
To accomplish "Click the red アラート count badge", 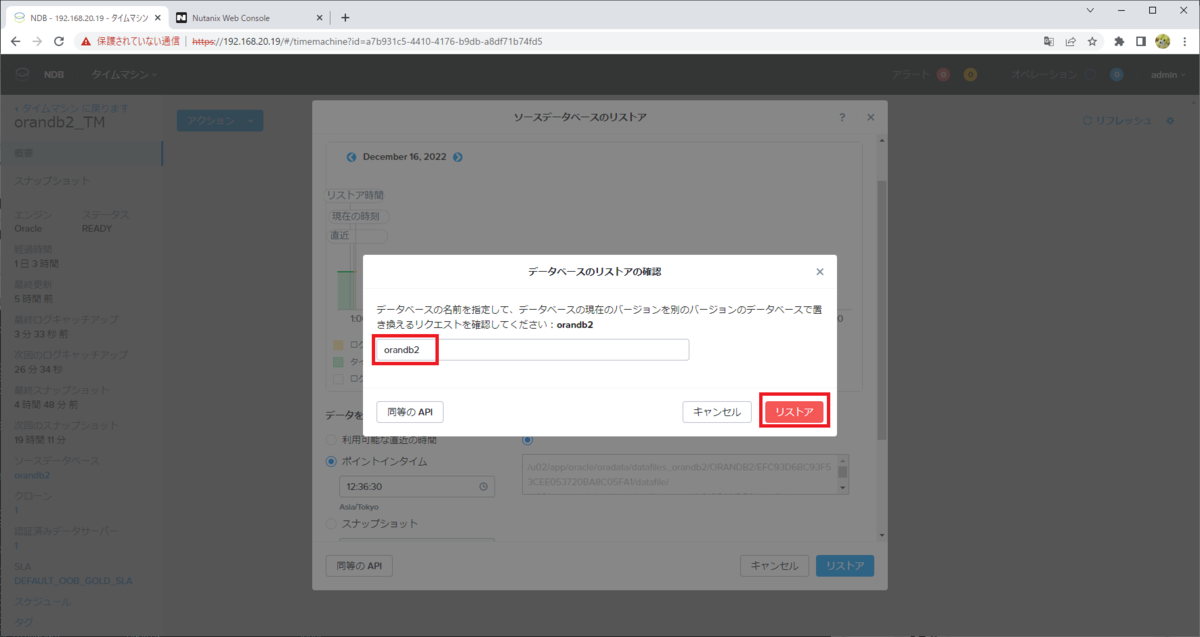I will [942, 74].
